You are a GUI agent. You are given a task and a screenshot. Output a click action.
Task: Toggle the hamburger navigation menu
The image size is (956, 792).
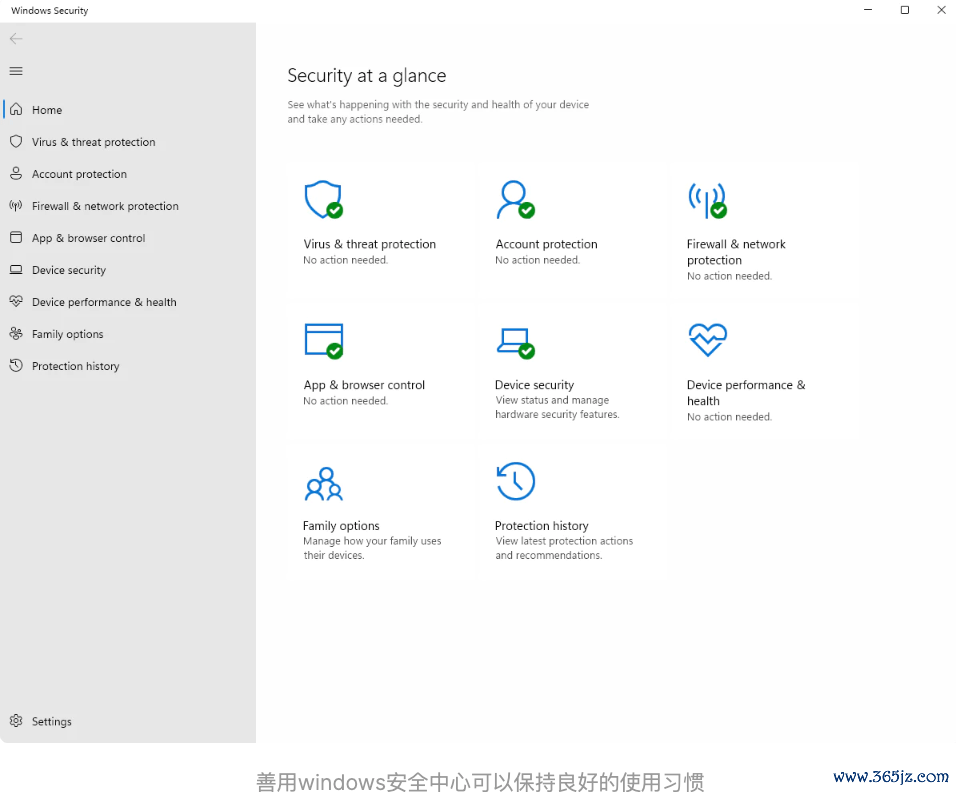point(16,71)
